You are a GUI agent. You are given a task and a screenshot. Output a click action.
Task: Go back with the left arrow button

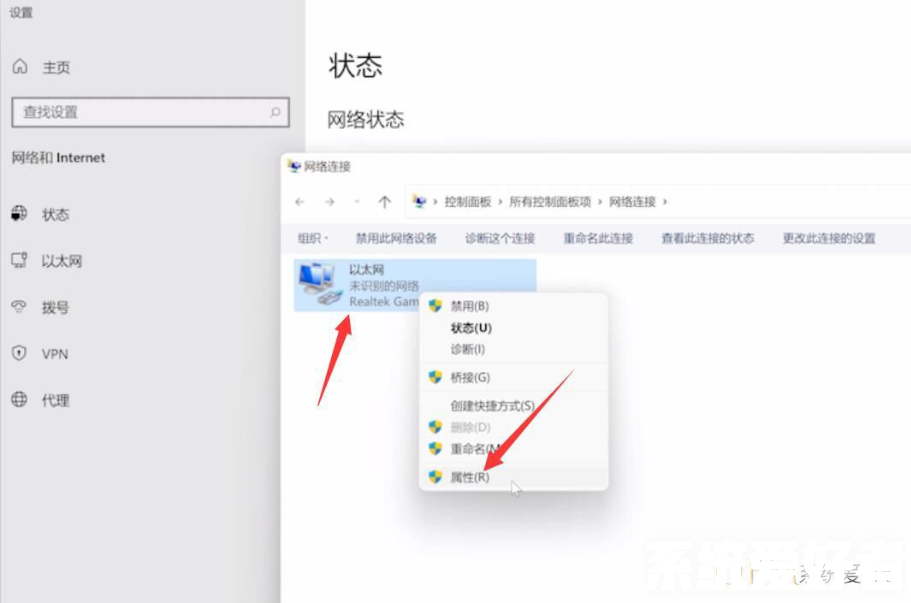click(x=300, y=202)
